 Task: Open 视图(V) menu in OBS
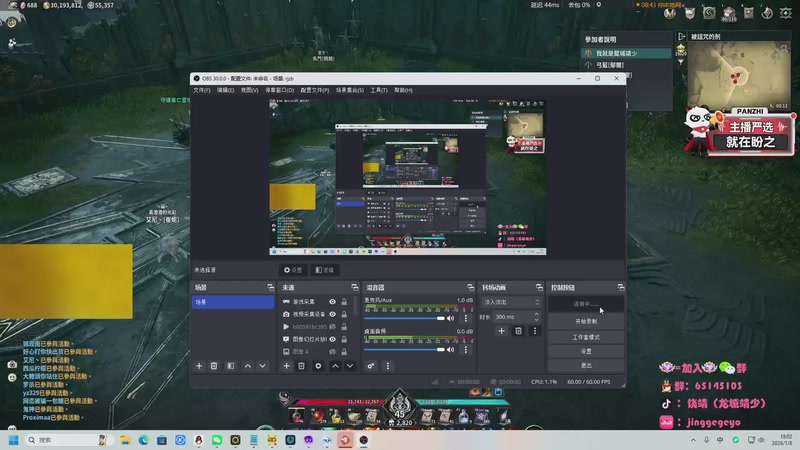point(249,90)
